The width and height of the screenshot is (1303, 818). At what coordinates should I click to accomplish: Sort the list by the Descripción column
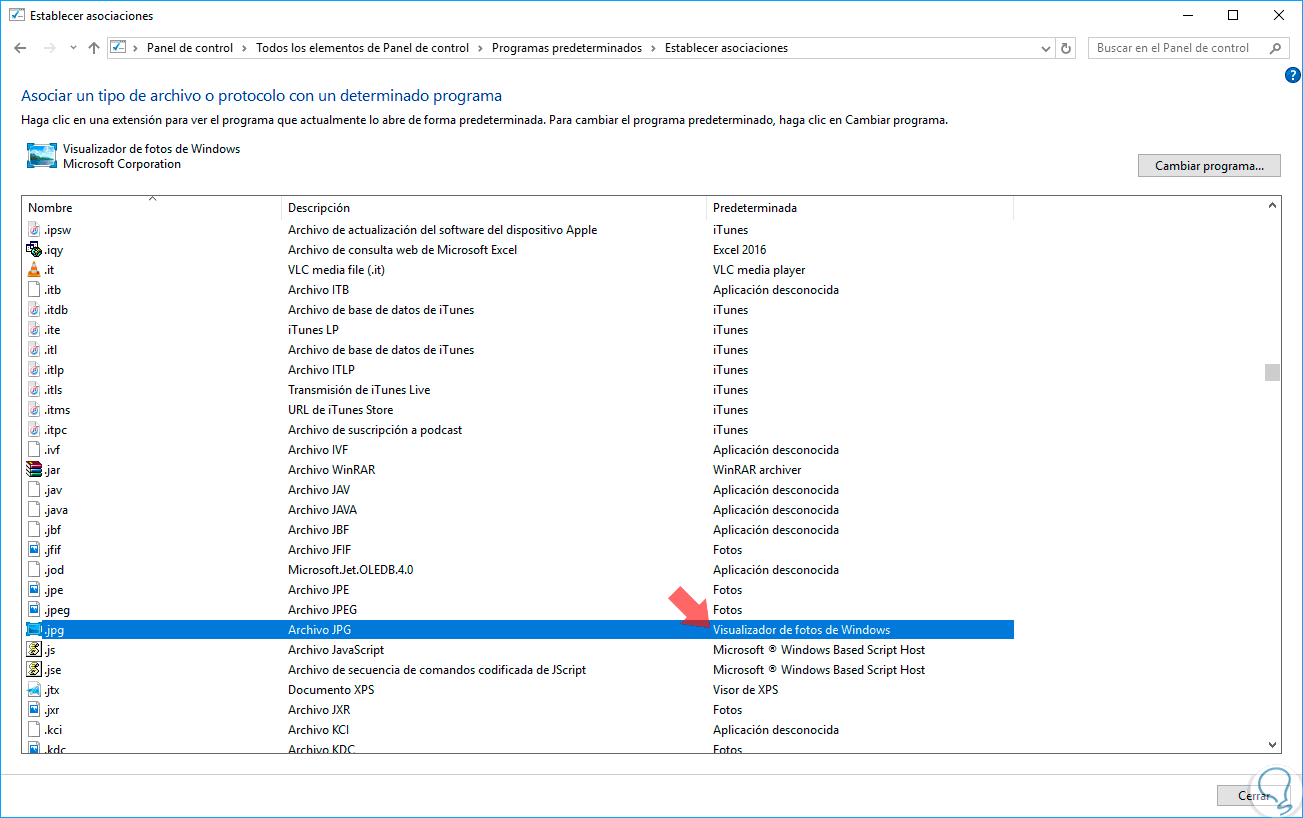pyautogui.click(x=494, y=208)
